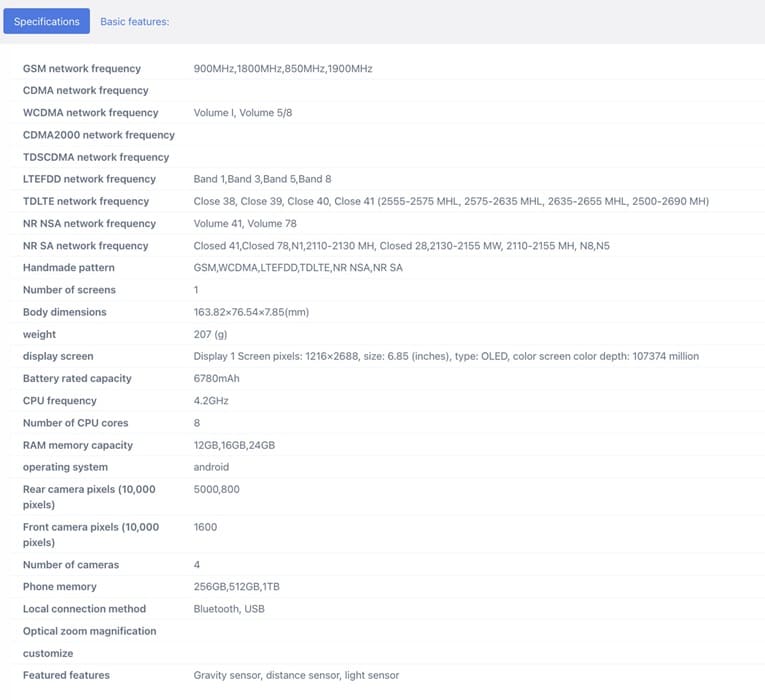
Task: Select the 900MHz,1800MHz,850MHz,1900MHz value text
Action: point(282,69)
